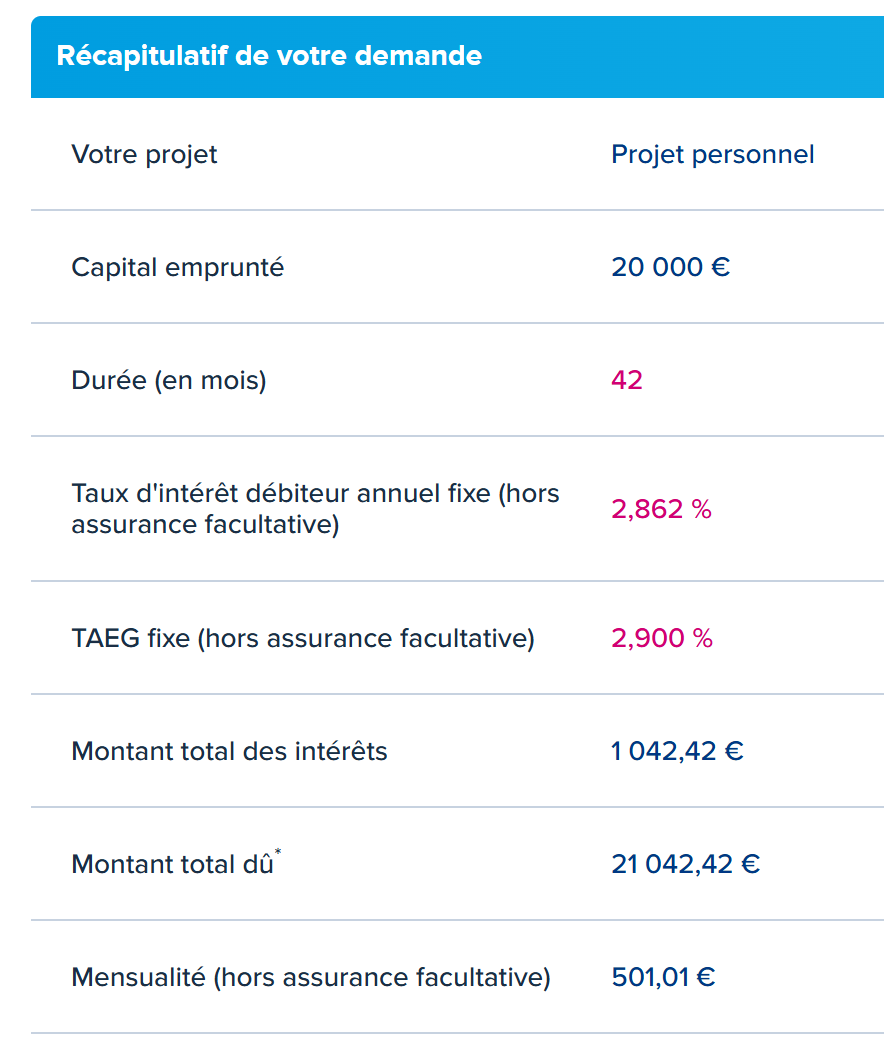Click the 20 000 € borrowed amount
The height and width of the screenshot is (1048, 884).
coord(670,267)
